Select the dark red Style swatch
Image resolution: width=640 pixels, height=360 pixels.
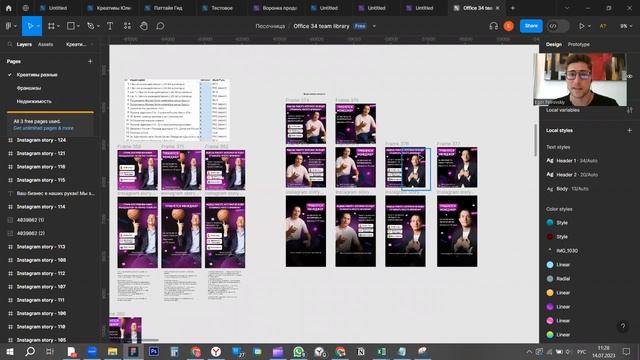[x=550, y=236]
